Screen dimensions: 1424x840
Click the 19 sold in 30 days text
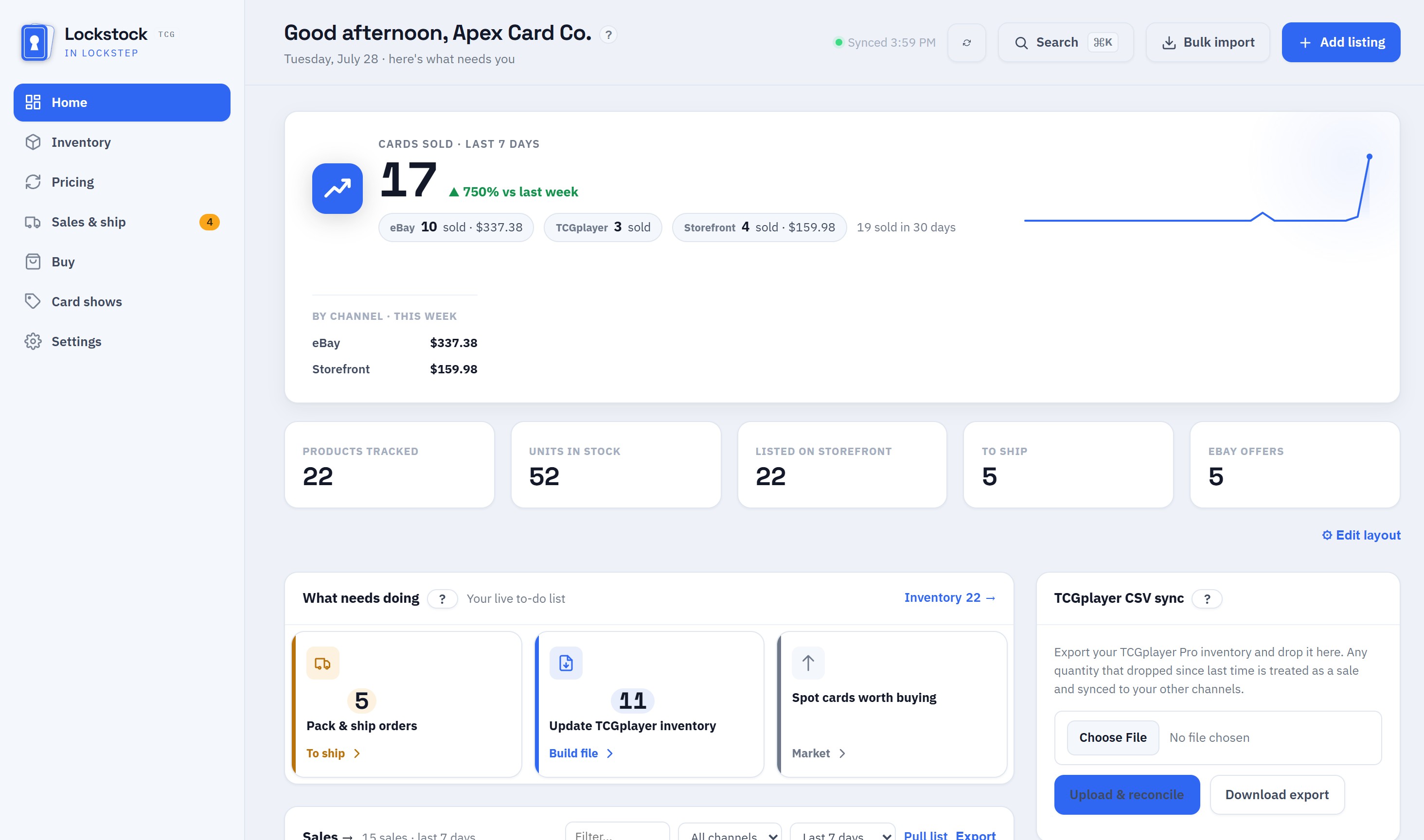906,227
